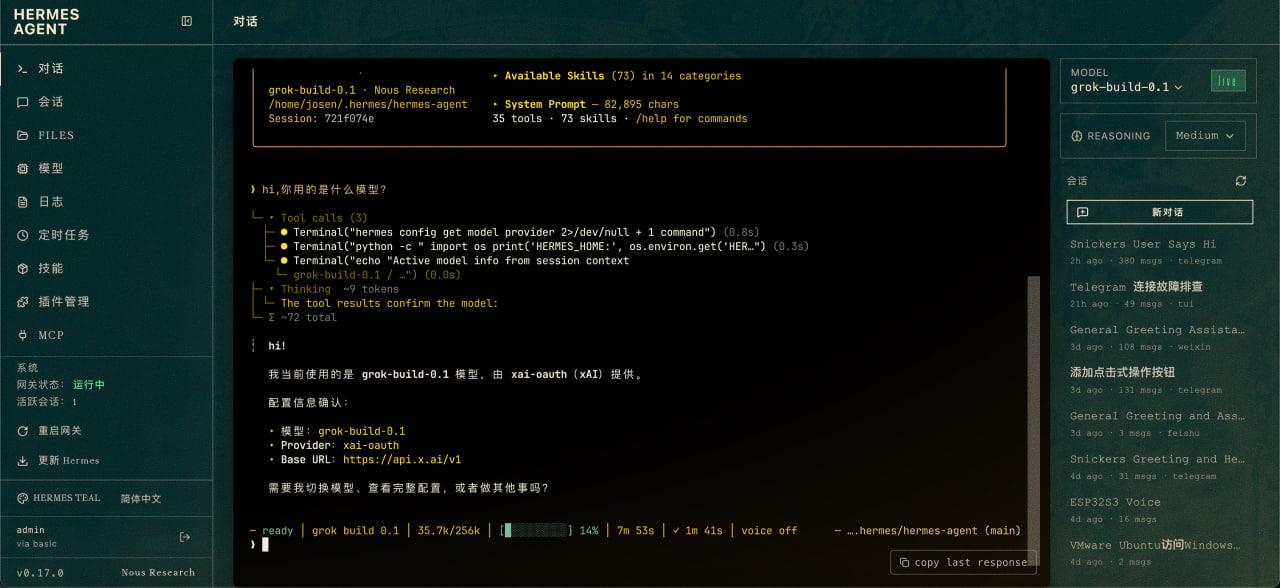Go to the 日志 menu item

tap(106, 202)
